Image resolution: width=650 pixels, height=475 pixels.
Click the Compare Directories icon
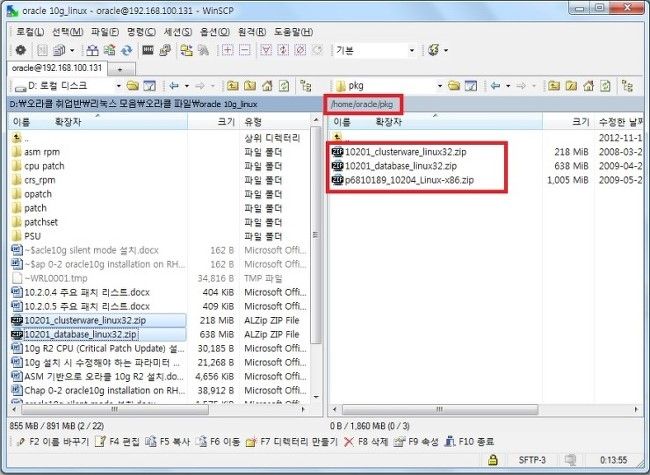[x=92, y=51]
